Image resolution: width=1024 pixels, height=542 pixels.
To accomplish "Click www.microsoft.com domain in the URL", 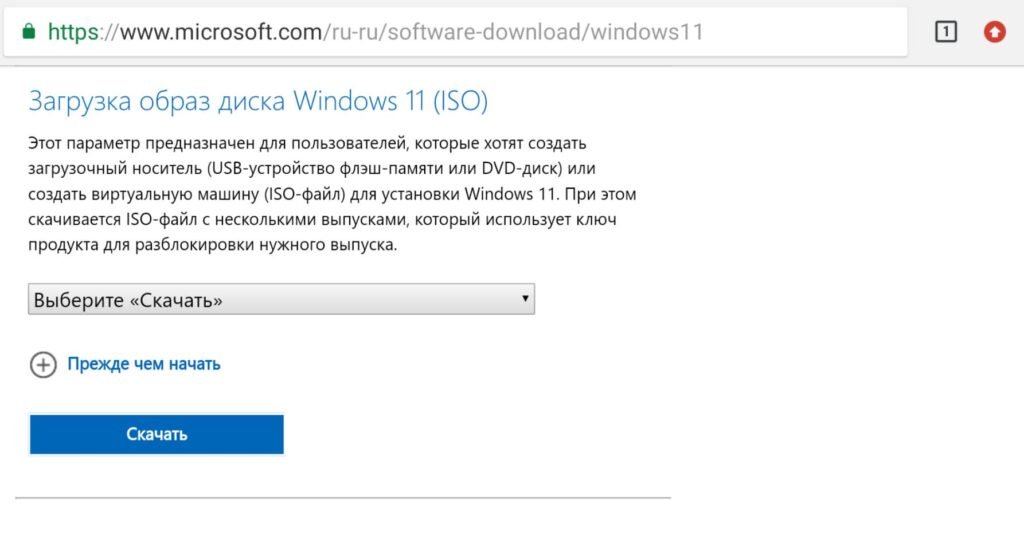I will click(221, 32).
